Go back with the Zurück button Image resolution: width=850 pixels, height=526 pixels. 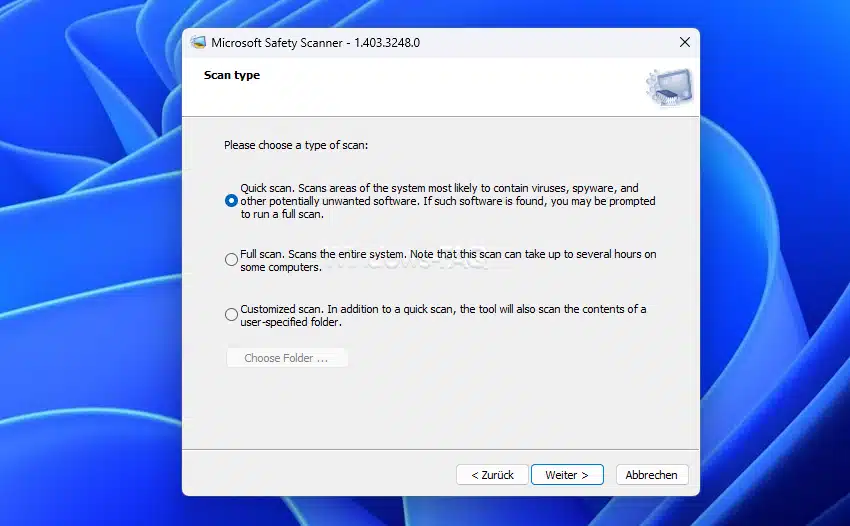(x=492, y=475)
